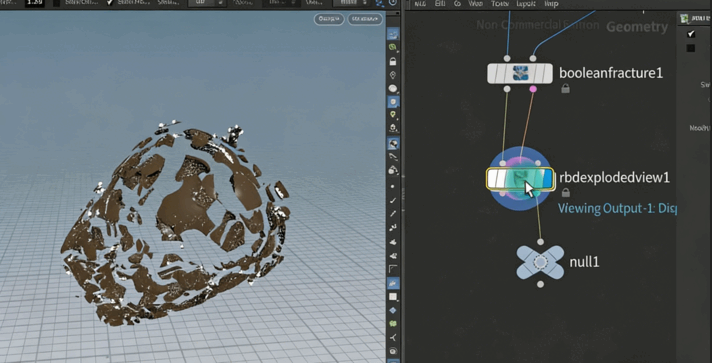Click the lock badge under rbdexplodedview1 label

(566, 193)
